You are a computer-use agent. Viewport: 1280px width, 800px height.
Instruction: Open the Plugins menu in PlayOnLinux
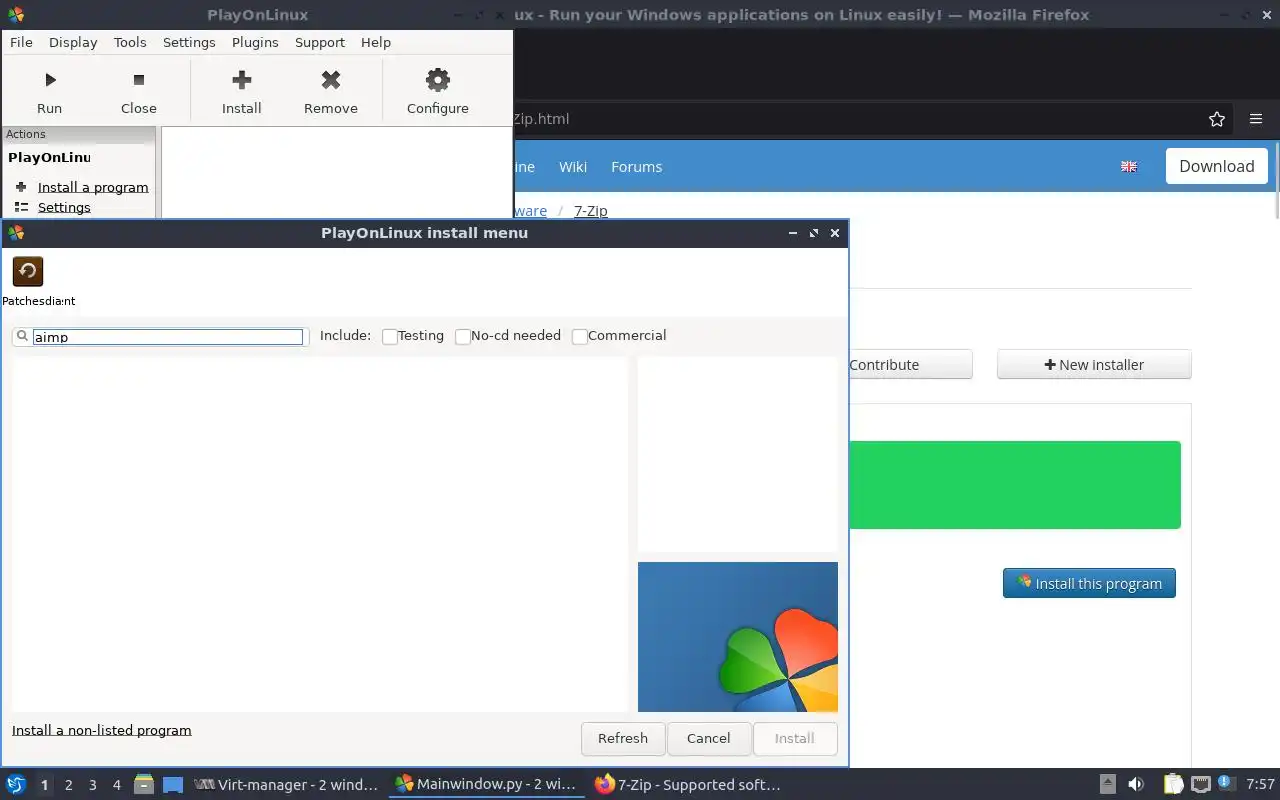coord(255,42)
